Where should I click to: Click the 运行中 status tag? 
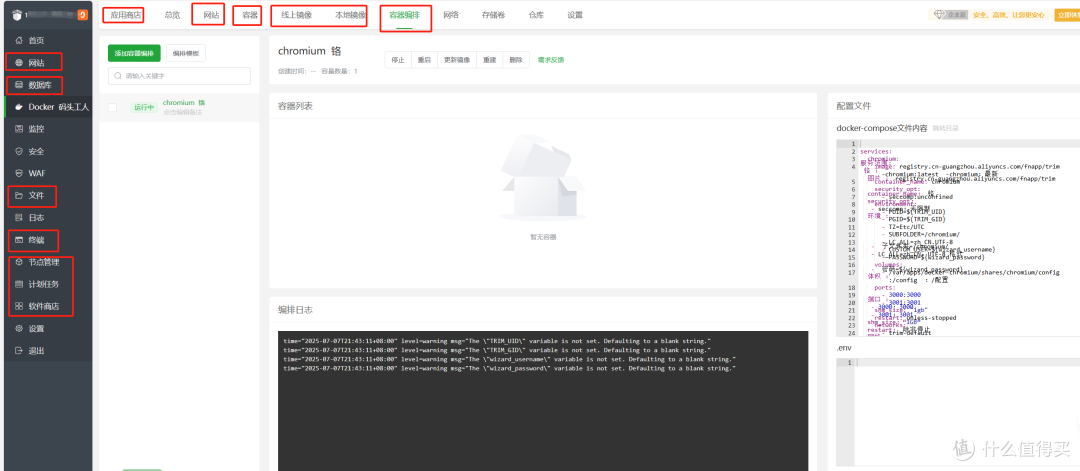click(x=144, y=107)
